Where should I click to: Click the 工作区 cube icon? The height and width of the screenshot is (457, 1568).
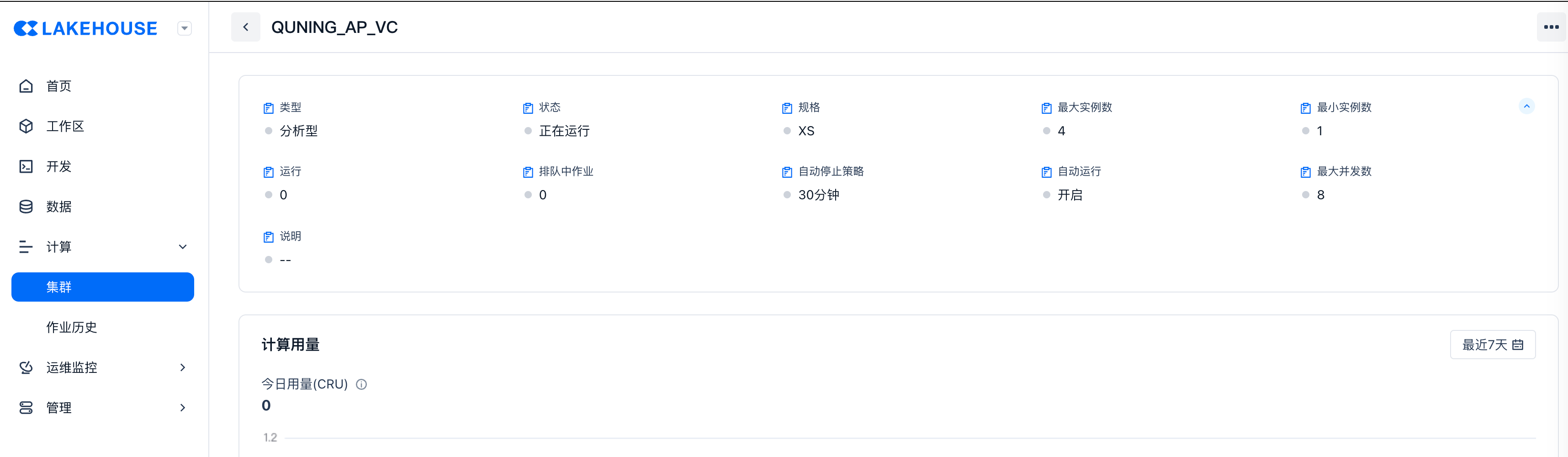26,127
